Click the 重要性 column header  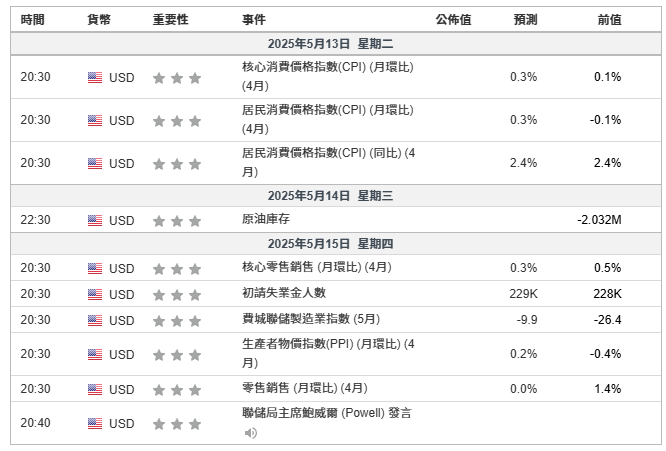170,20
